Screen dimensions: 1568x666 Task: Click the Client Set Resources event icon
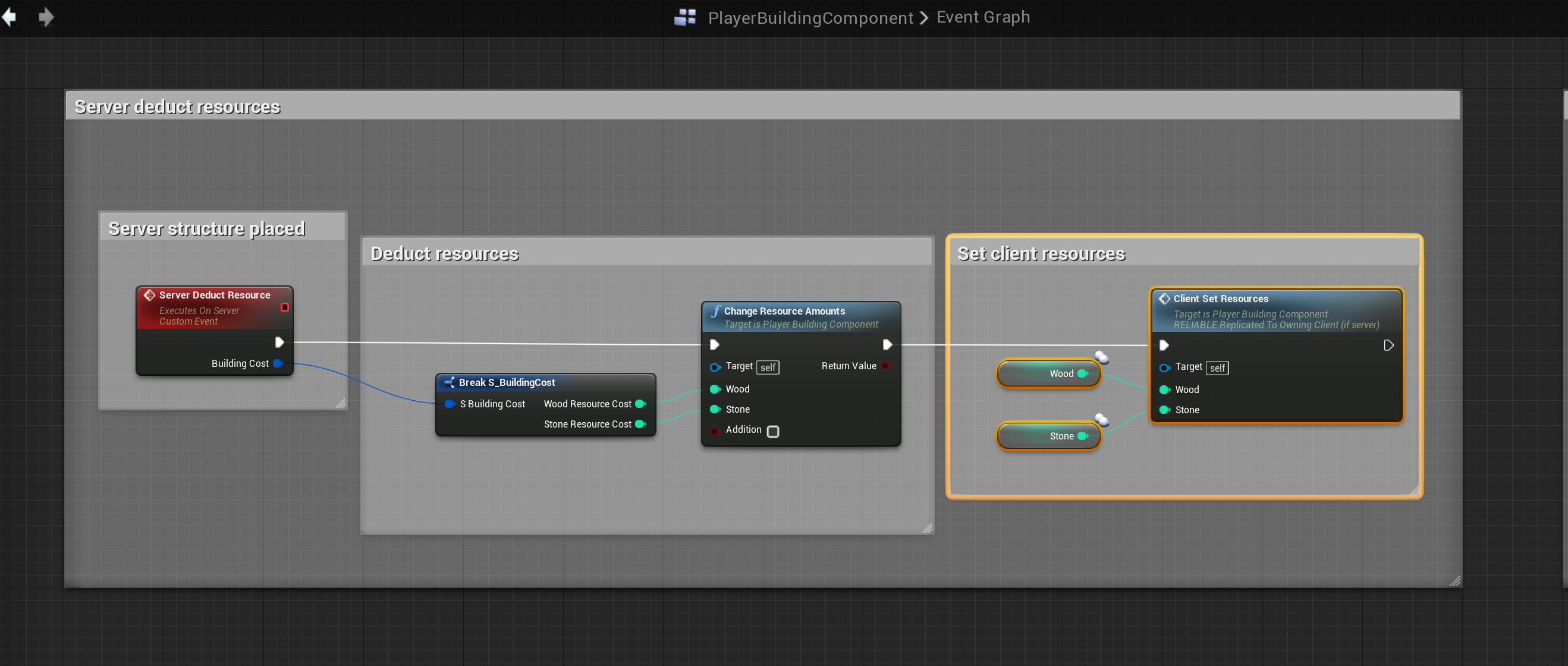(x=1164, y=299)
